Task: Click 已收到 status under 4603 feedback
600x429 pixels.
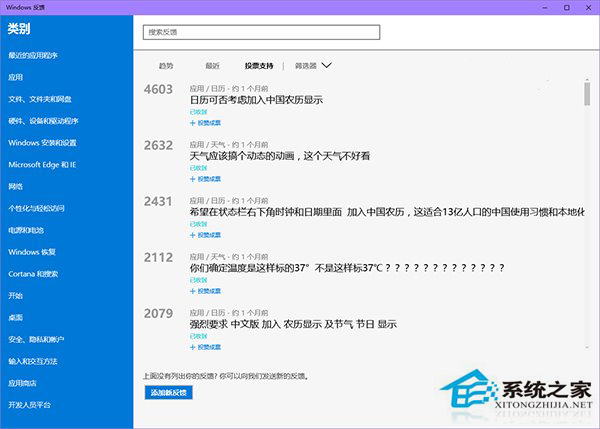Action: [198, 112]
